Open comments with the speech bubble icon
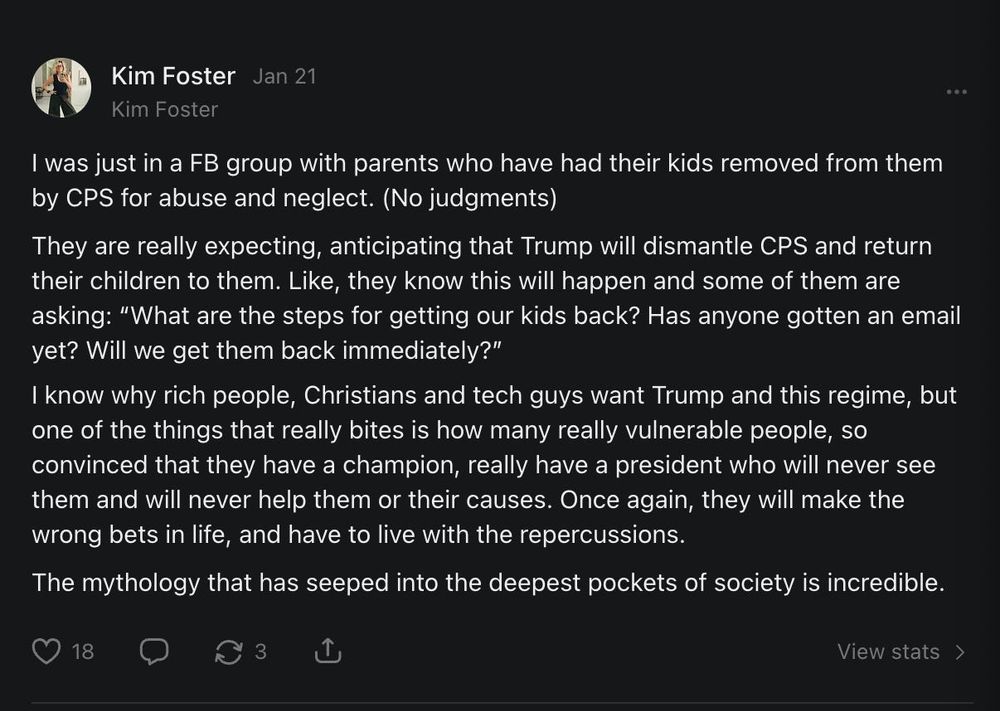 (153, 652)
